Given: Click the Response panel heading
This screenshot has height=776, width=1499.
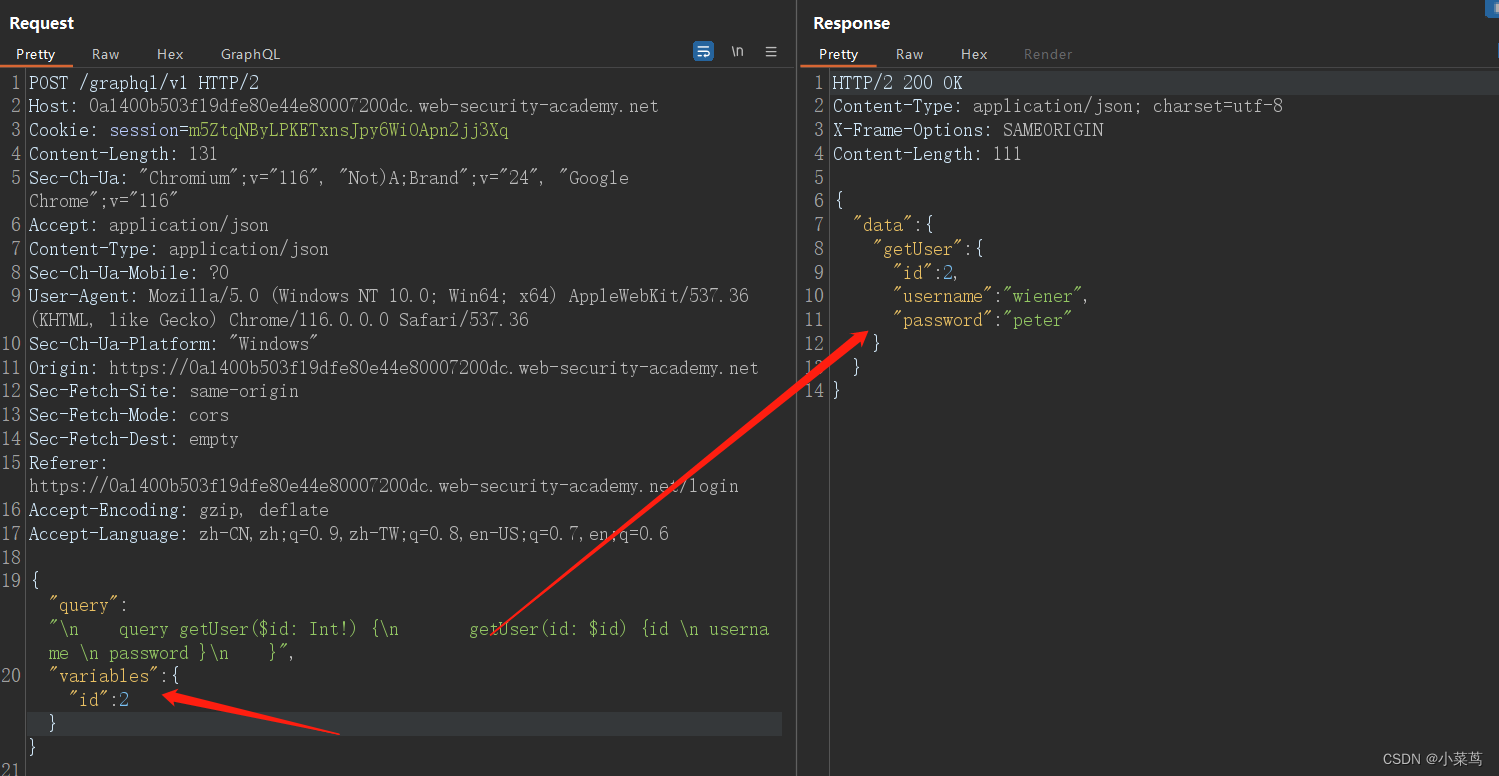Looking at the screenshot, I should 851,23.
